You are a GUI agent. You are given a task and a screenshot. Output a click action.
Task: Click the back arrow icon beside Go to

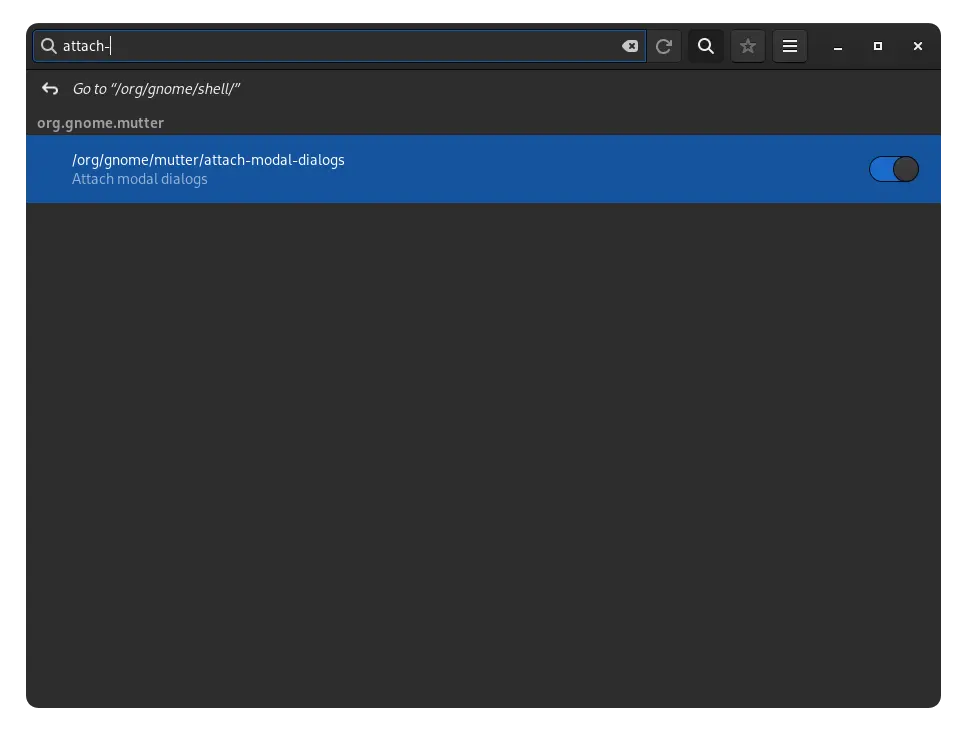point(50,89)
